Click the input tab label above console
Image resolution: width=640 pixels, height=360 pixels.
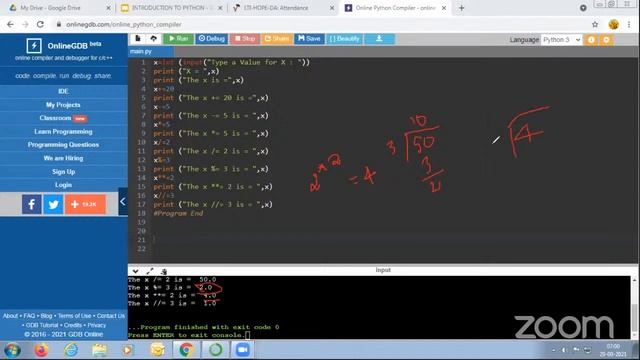(383, 270)
